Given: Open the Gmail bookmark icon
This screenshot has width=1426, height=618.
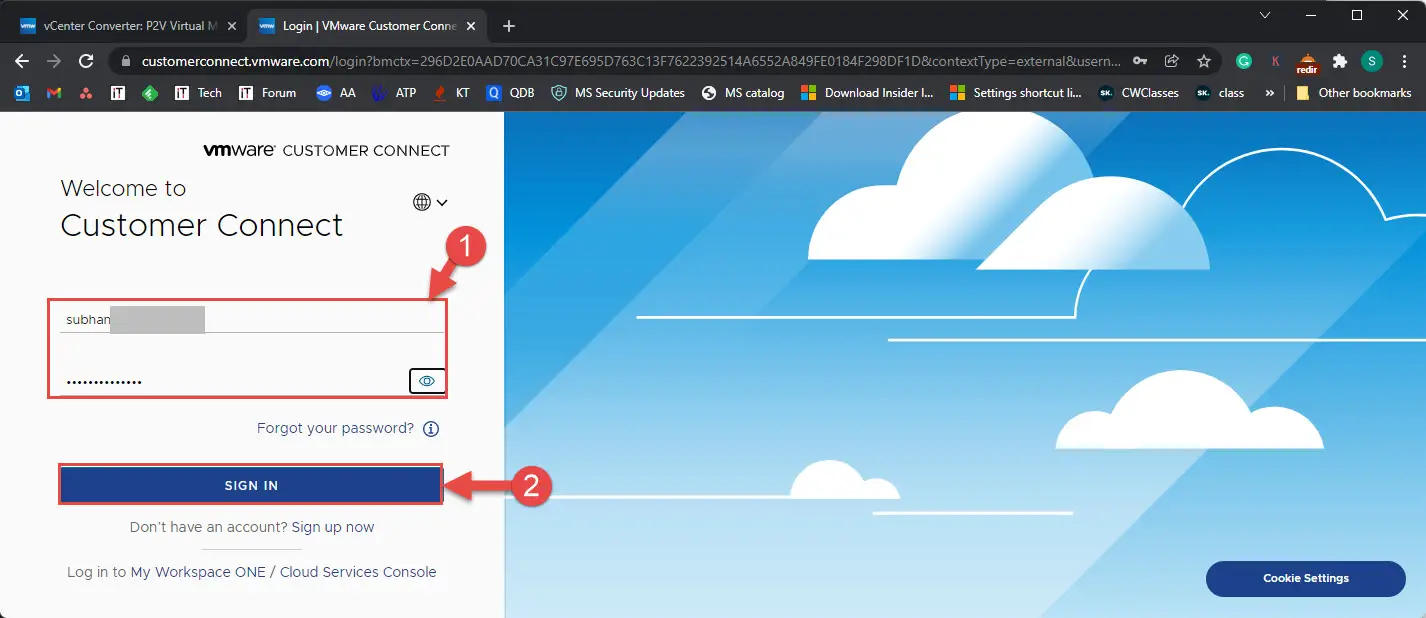Looking at the screenshot, I should [x=54, y=93].
